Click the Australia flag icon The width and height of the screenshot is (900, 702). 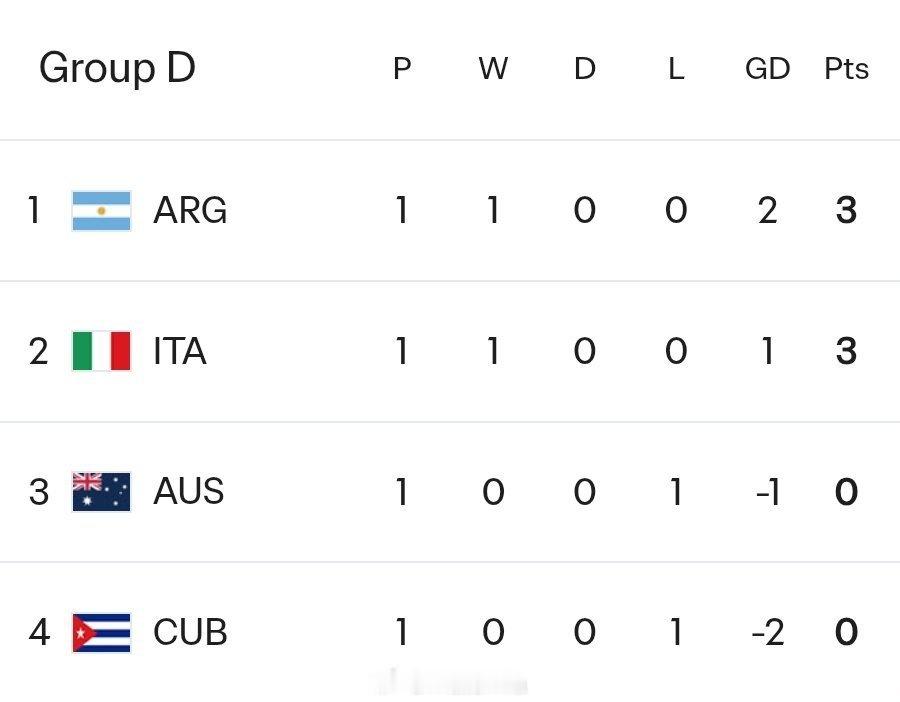tap(101, 492)
